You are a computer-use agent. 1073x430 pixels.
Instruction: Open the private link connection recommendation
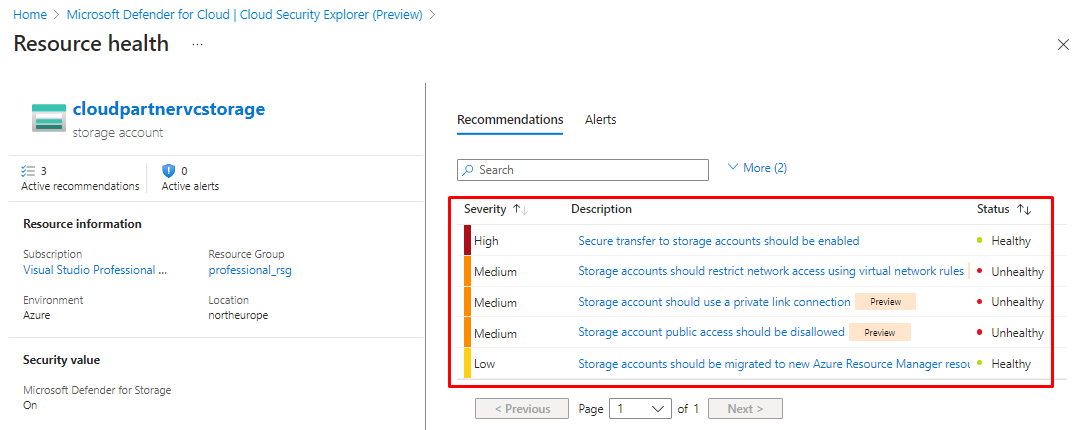click(x=714, y=302)
